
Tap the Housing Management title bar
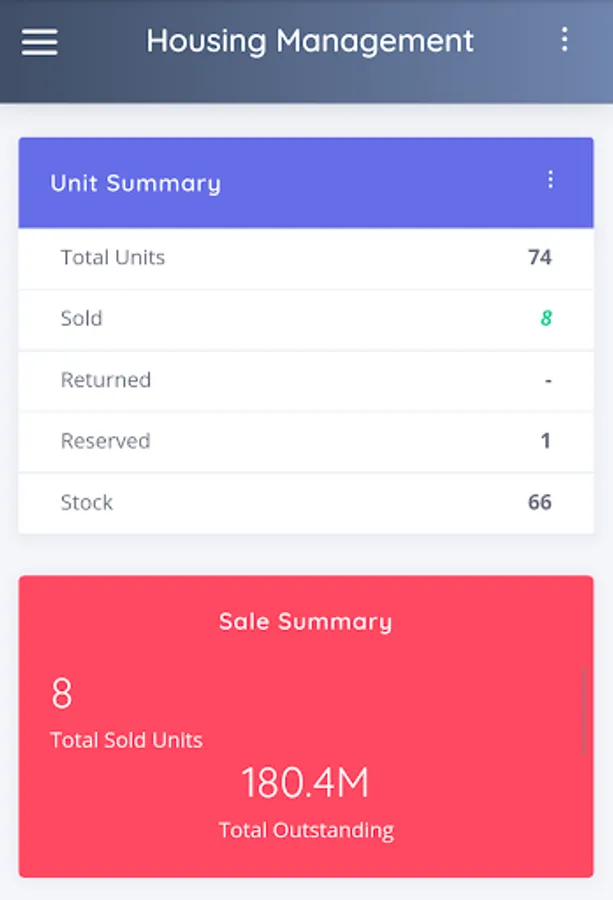pyautogui.click(x=310, y=41)
